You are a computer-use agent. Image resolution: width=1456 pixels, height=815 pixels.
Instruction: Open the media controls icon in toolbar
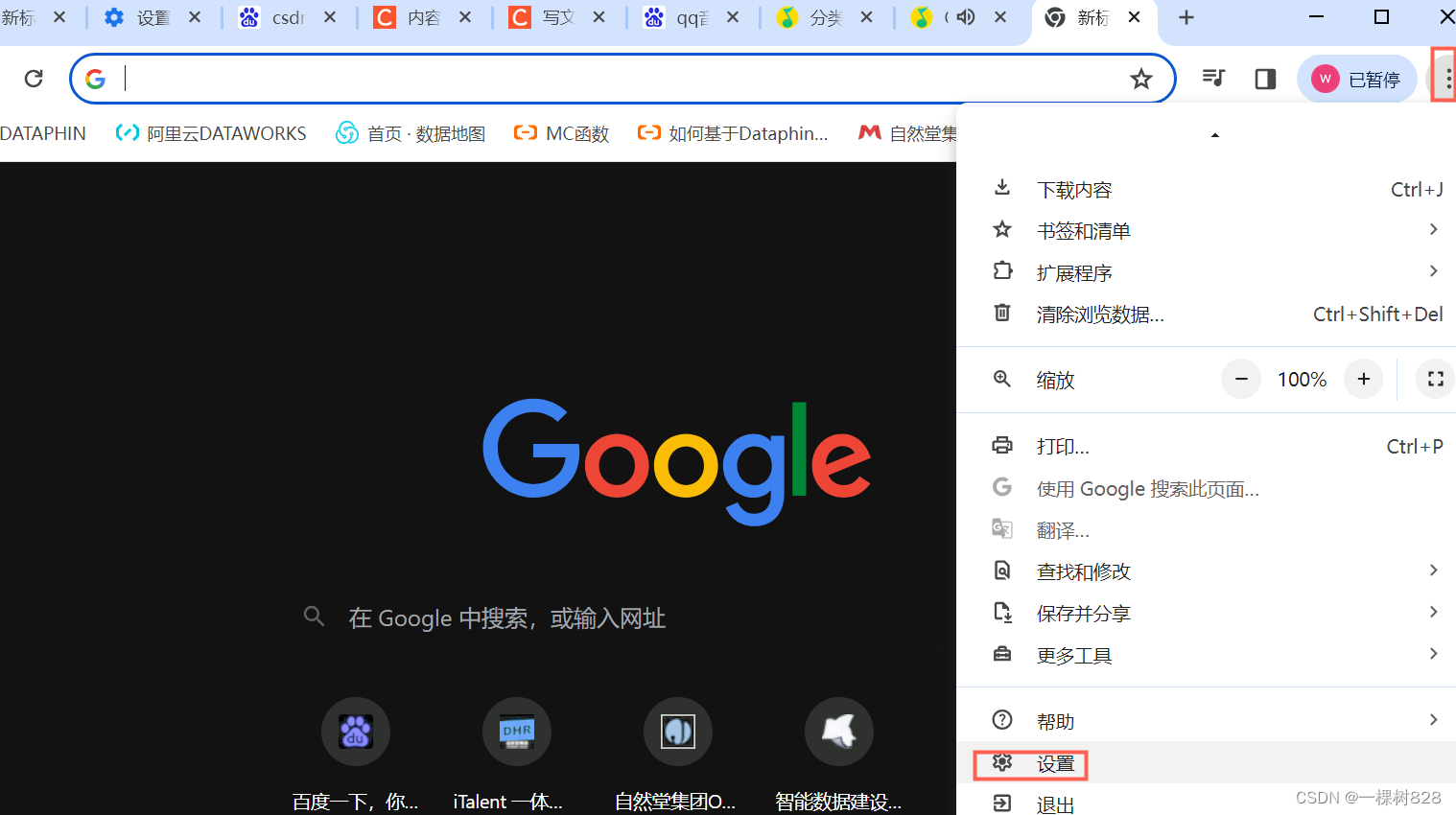coord(1212,78)
